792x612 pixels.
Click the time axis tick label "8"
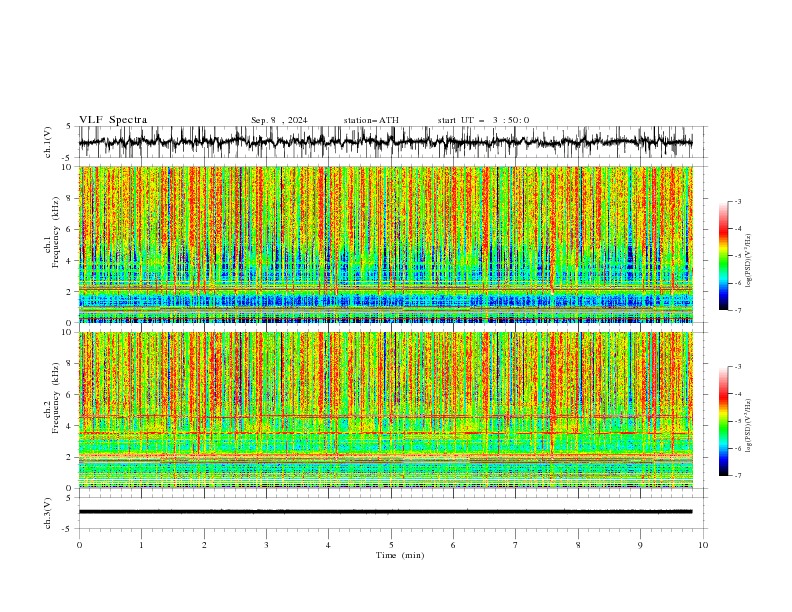(x=578, y=545)
